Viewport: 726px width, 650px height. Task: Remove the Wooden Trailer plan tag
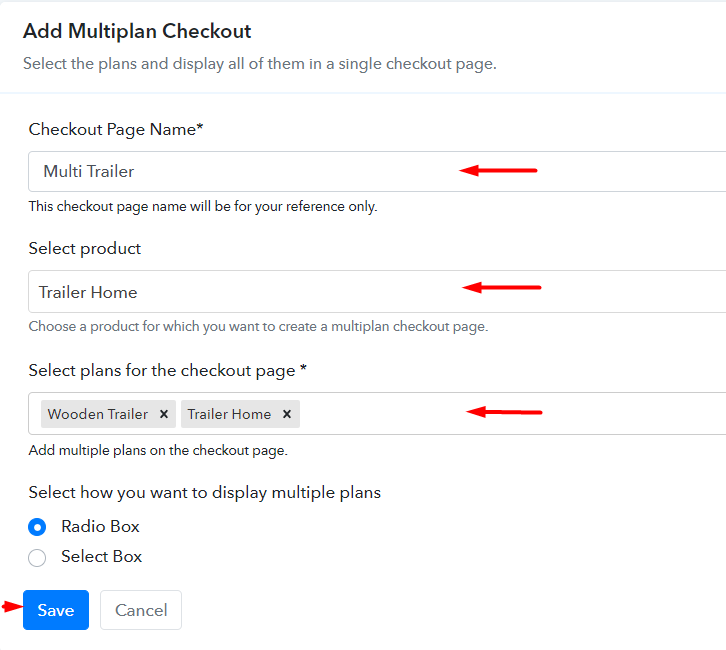click(x=164, y=414)
